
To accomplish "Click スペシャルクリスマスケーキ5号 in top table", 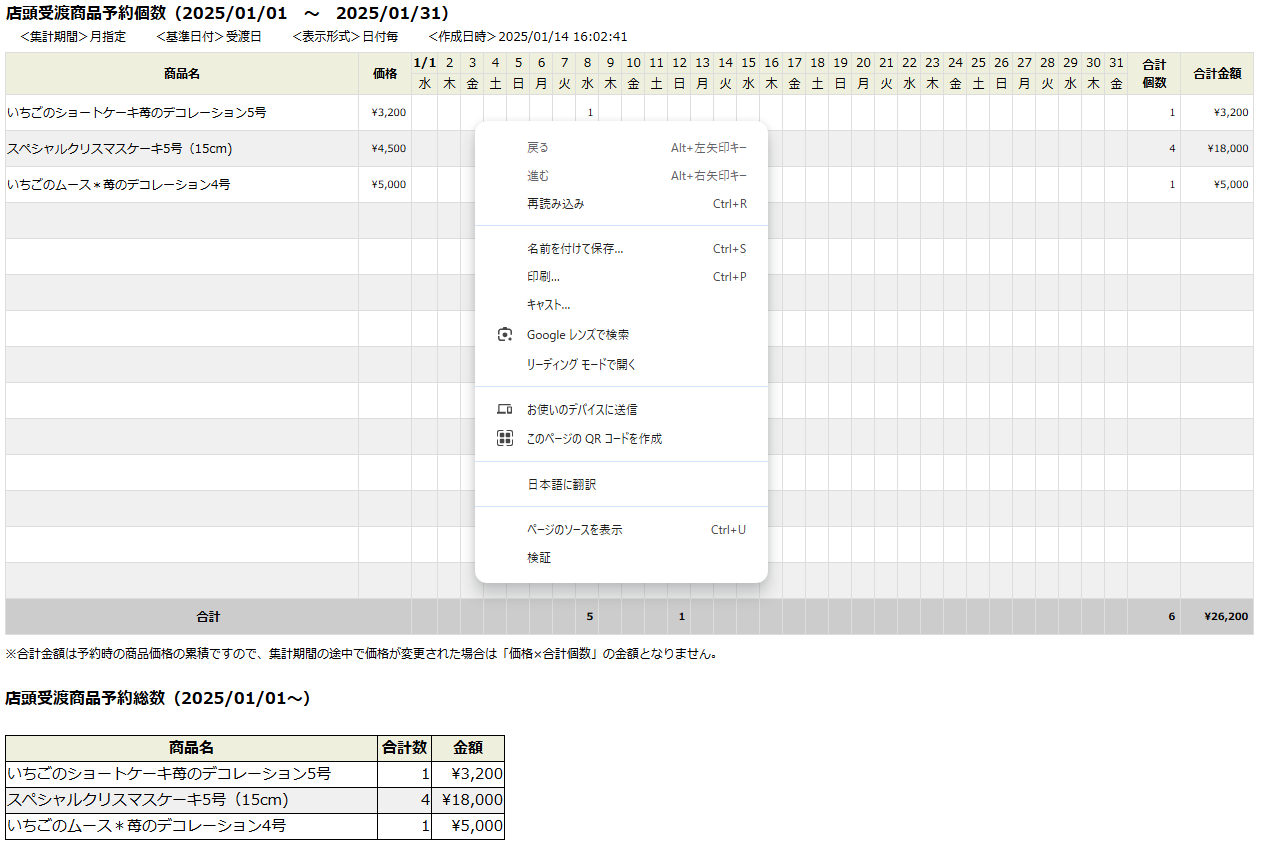I will pyautogui.click(x=120, y=149).
